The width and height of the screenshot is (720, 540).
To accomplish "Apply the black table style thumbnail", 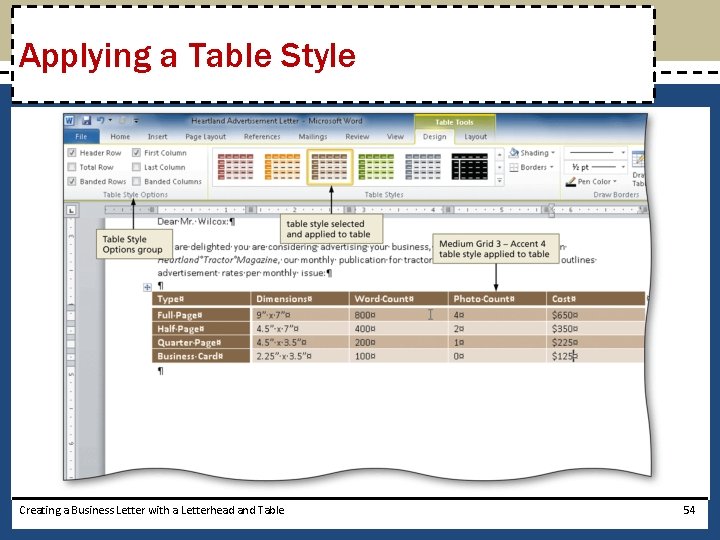I will (x=470, y=167).
